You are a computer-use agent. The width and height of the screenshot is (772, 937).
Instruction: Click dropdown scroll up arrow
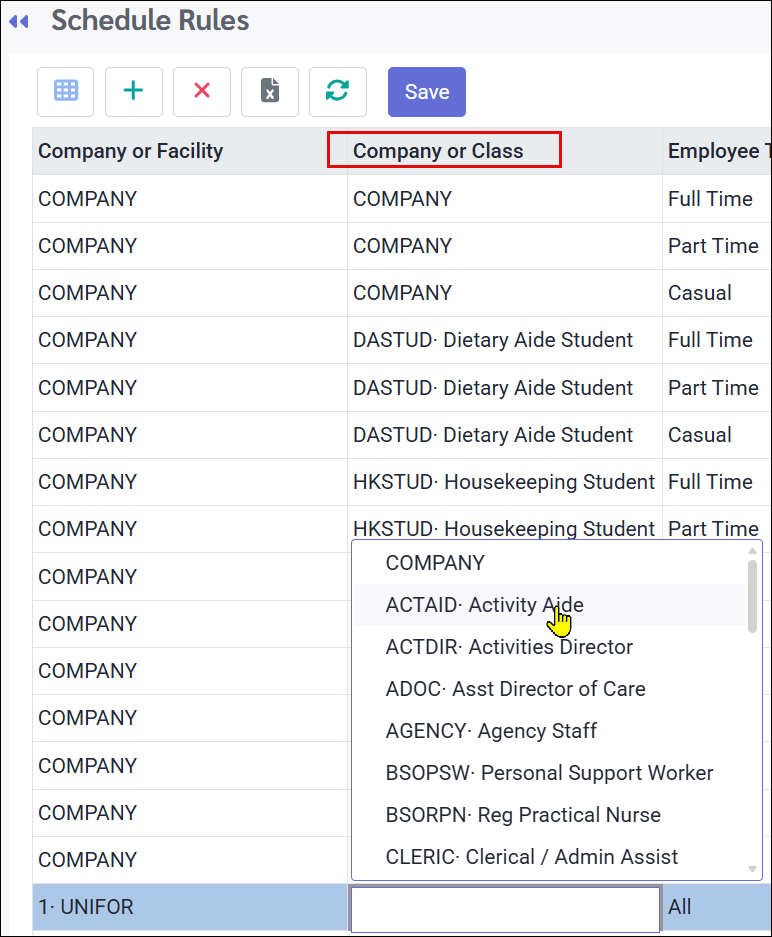click(752, 550)
